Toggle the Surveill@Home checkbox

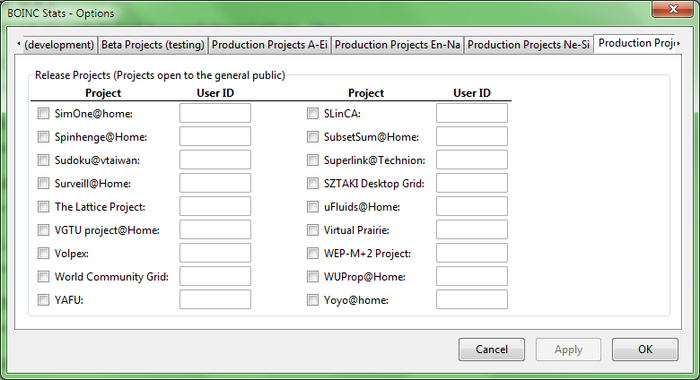coord(43,183)
